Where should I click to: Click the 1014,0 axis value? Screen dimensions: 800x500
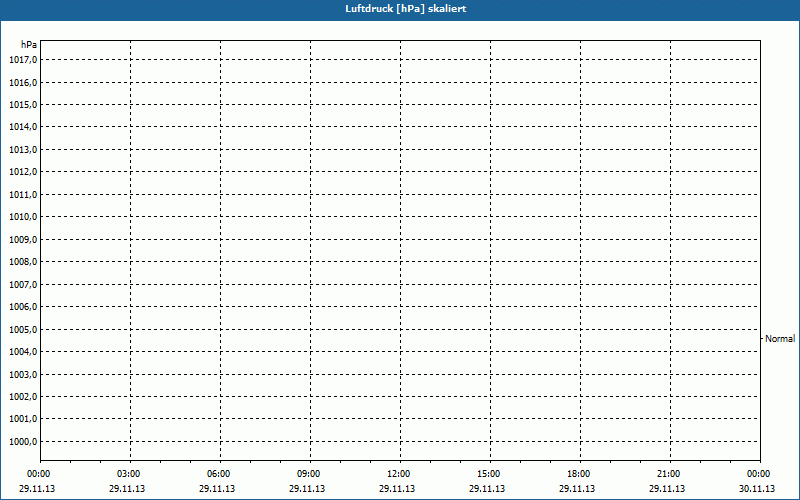23,127
